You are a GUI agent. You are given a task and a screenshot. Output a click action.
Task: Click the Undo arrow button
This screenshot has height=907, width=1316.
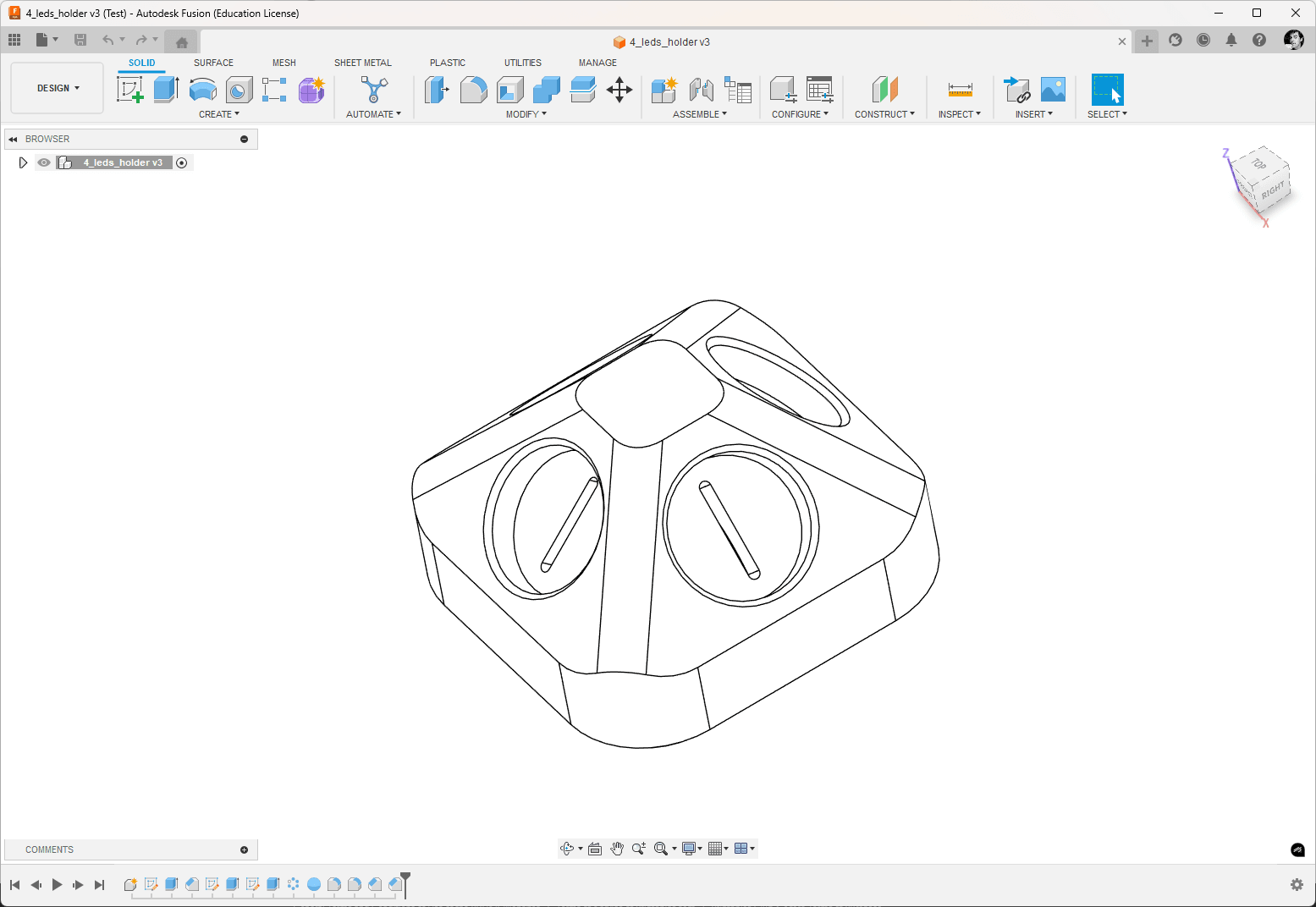tap(108, 40)
